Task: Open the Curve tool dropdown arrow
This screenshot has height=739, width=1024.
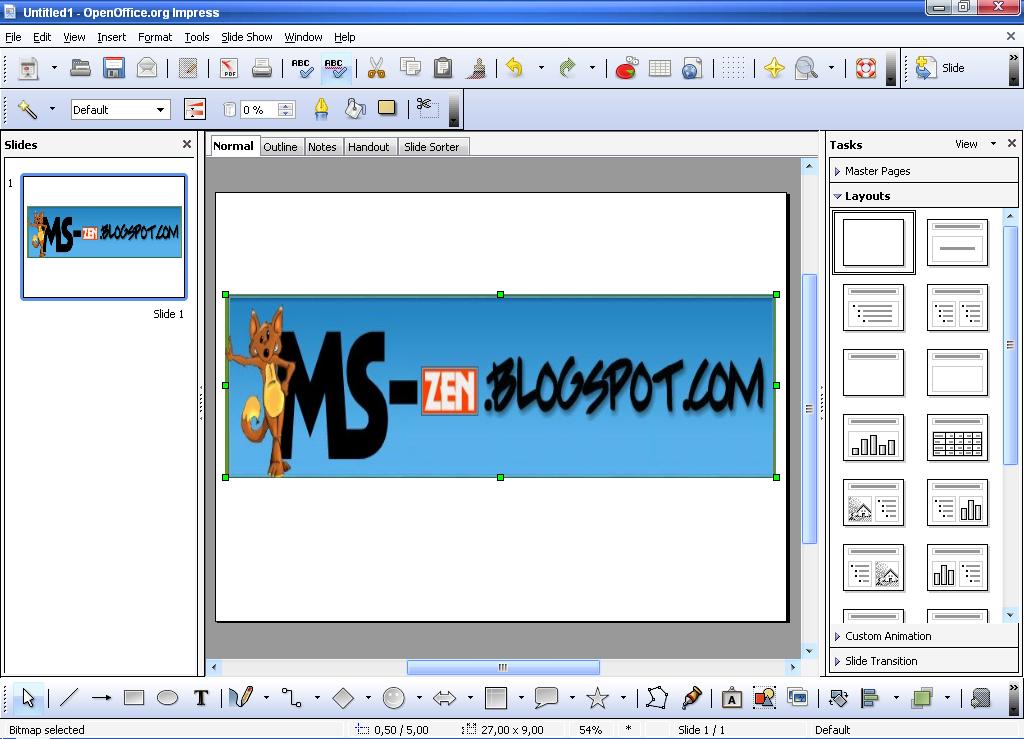Action: pyautogui.click(x=266, y=698)
